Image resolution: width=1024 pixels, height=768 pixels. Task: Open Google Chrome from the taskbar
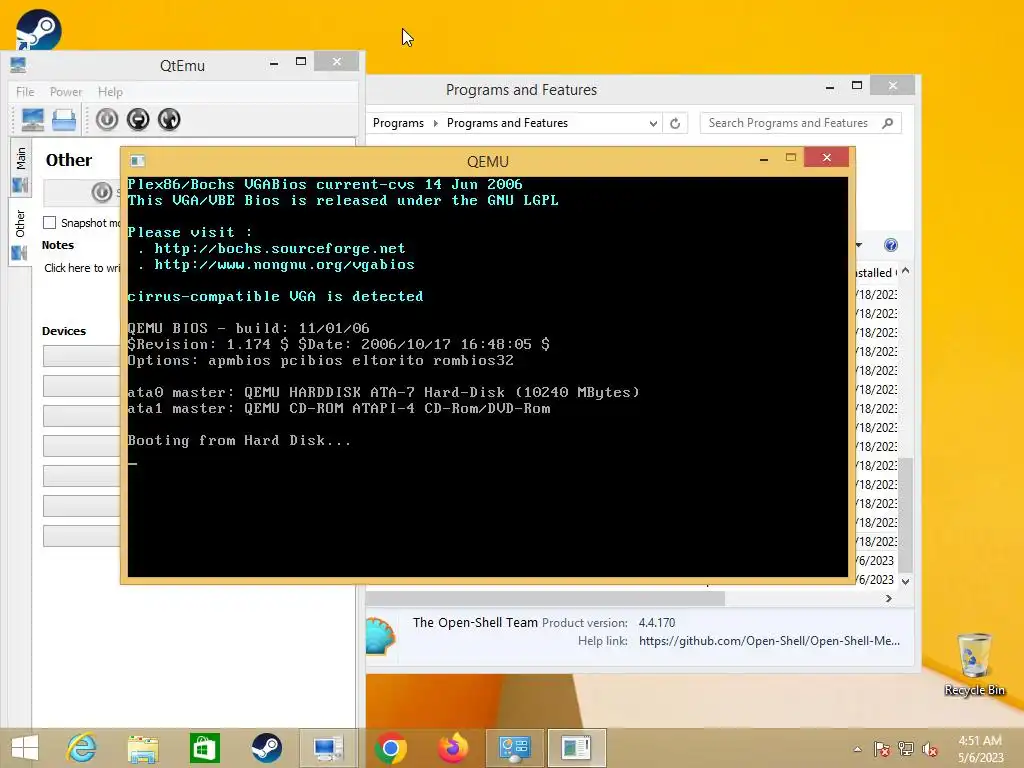[x=391, y=748]
